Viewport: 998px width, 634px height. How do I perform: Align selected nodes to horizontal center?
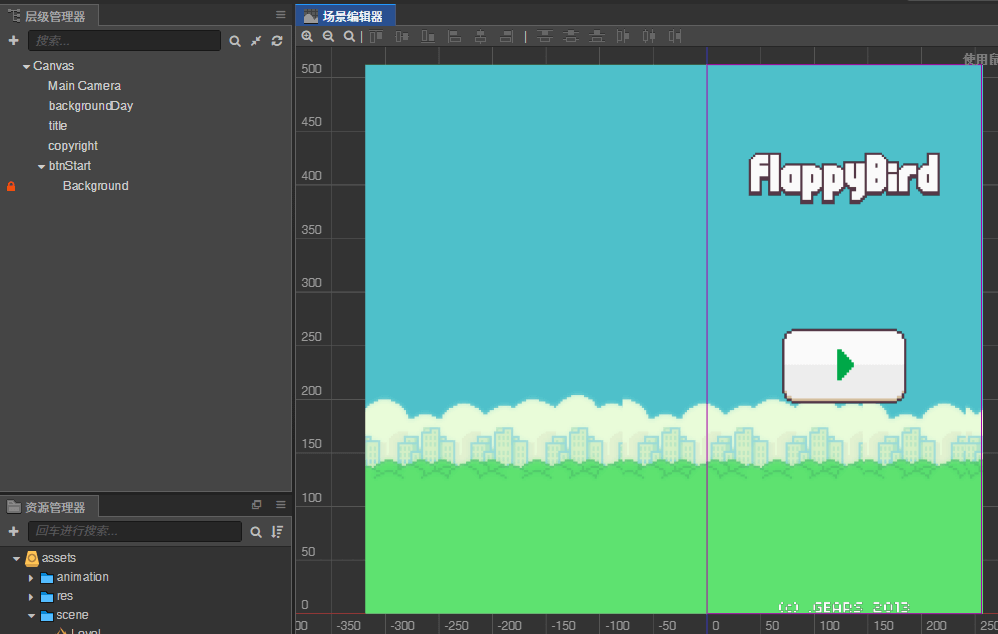click(x=480, y=36)
